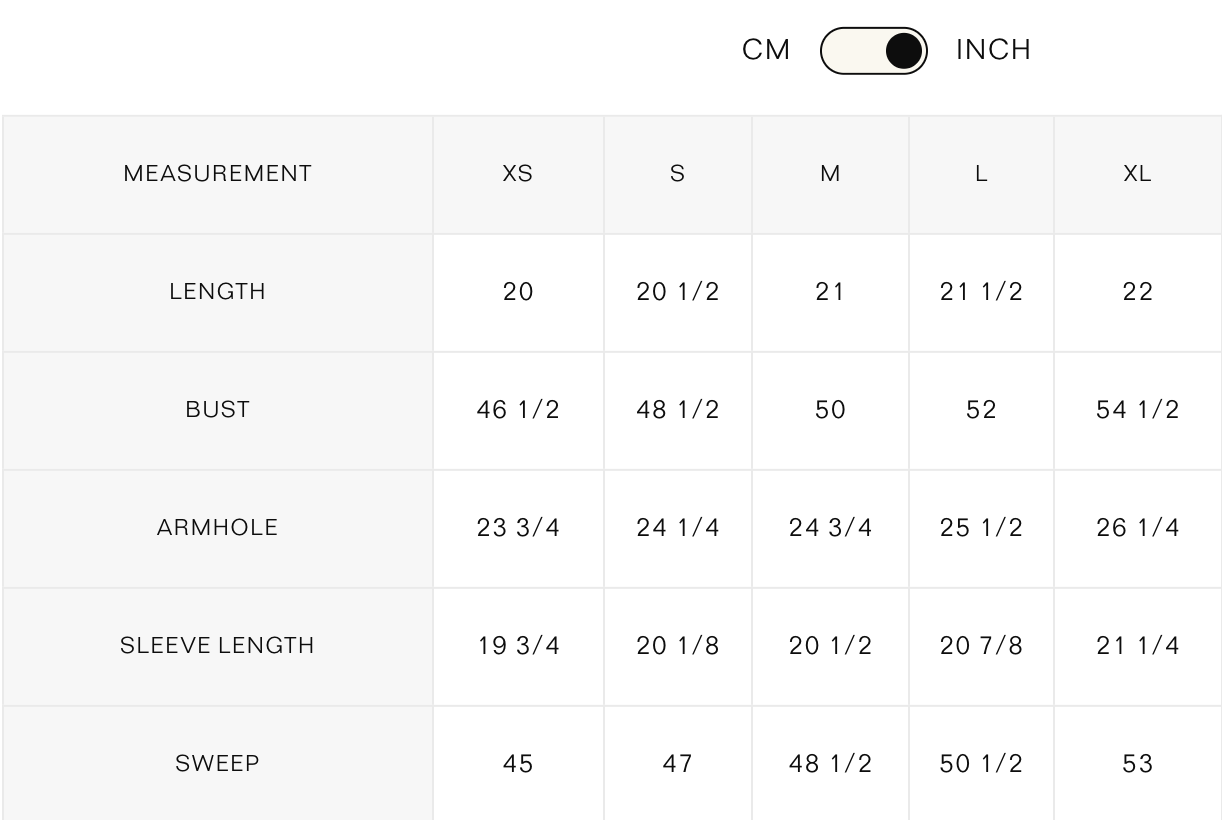Select the L sleeve length value 20 7/8
The image size is (1222, 820).
point(981,646)
